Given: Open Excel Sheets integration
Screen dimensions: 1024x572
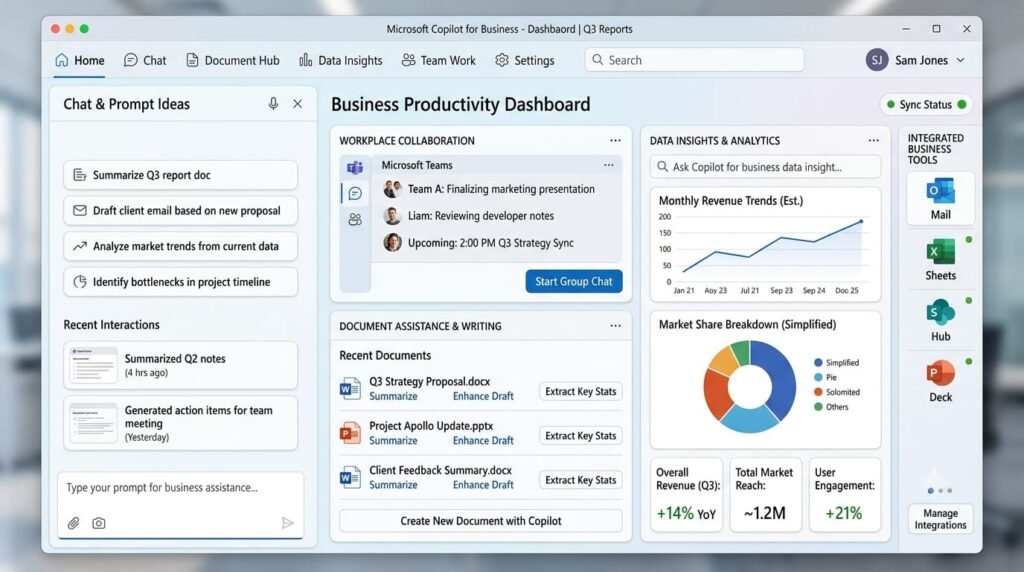Looking at the screenshot, I should click(940, 260).
